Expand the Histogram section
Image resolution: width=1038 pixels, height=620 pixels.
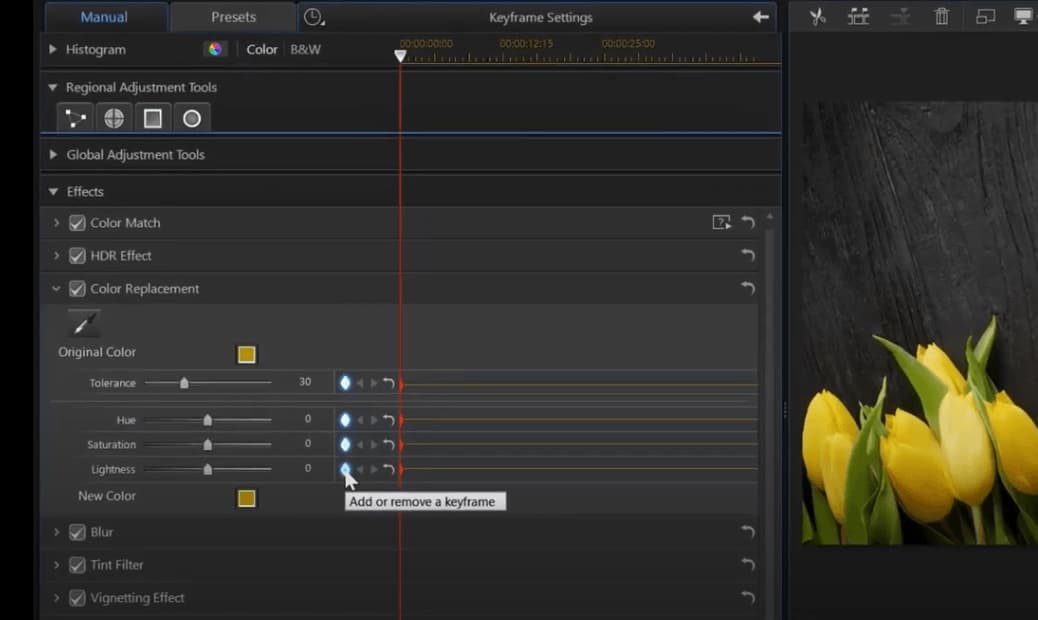pyautogui.click(x=53, y=49)
